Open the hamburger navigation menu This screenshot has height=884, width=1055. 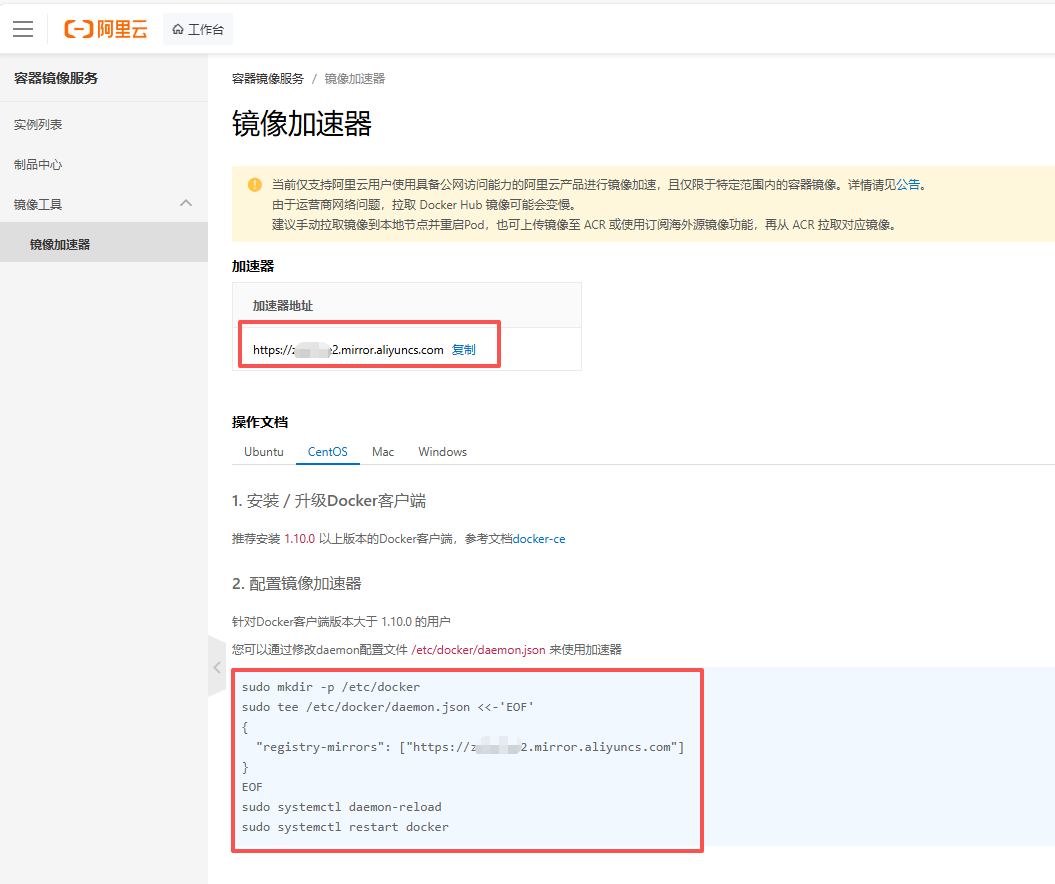click(x=23, y=29)
